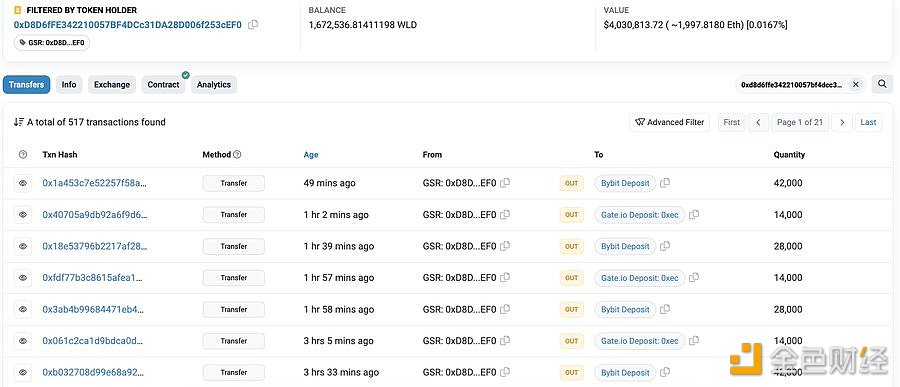Jump to the Last page
900x387 pixels.
[868, 122]
